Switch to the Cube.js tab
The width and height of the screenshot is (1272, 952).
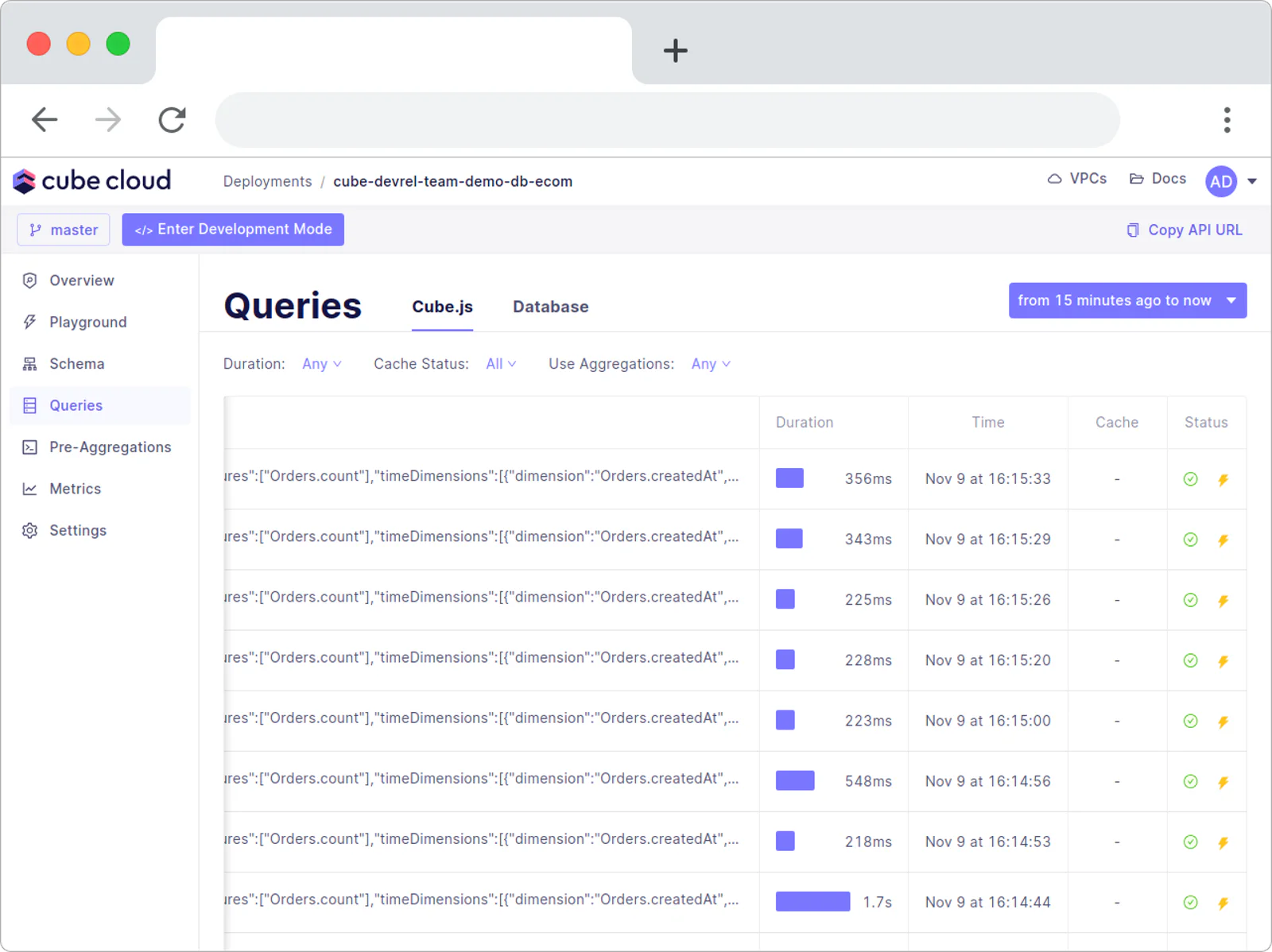(442, 307)
